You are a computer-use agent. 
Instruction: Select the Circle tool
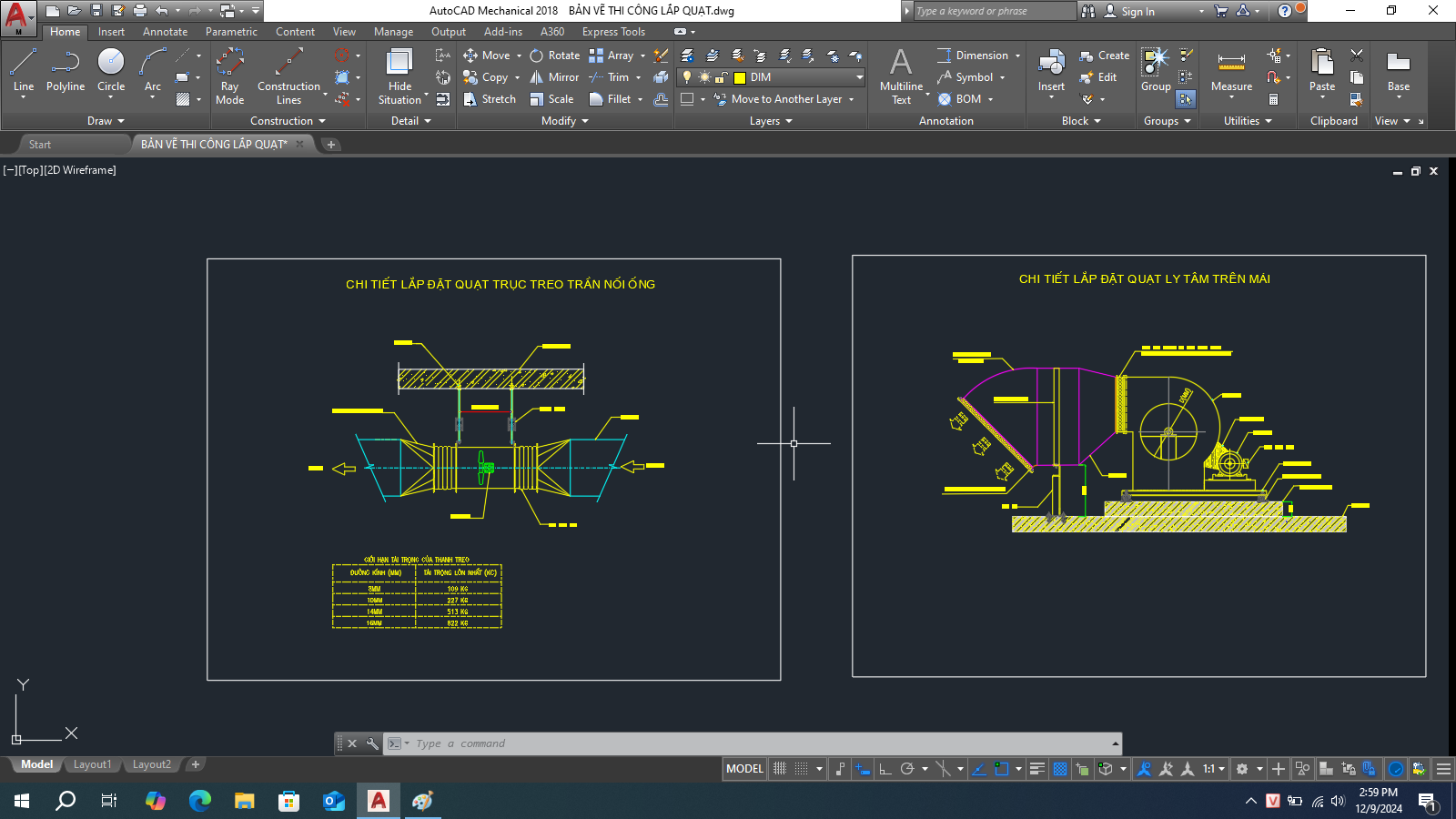(111, 70)
